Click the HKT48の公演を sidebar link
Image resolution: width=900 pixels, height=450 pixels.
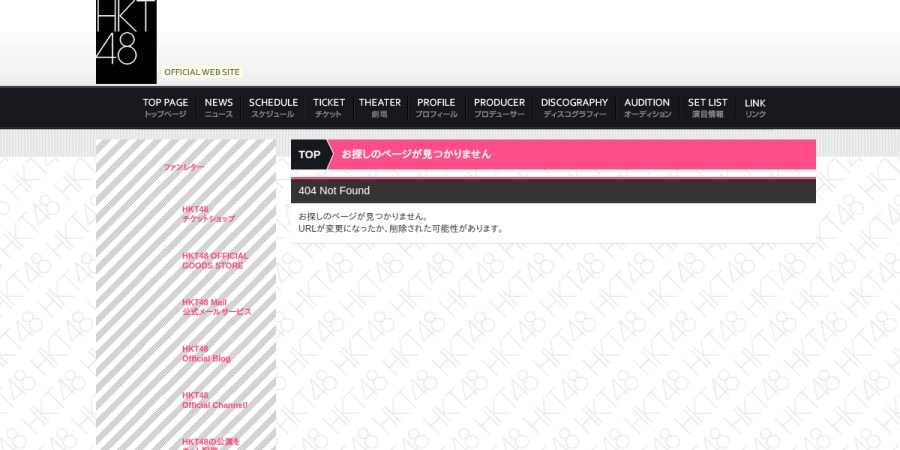pyautogui.click(x=211, y=443)
